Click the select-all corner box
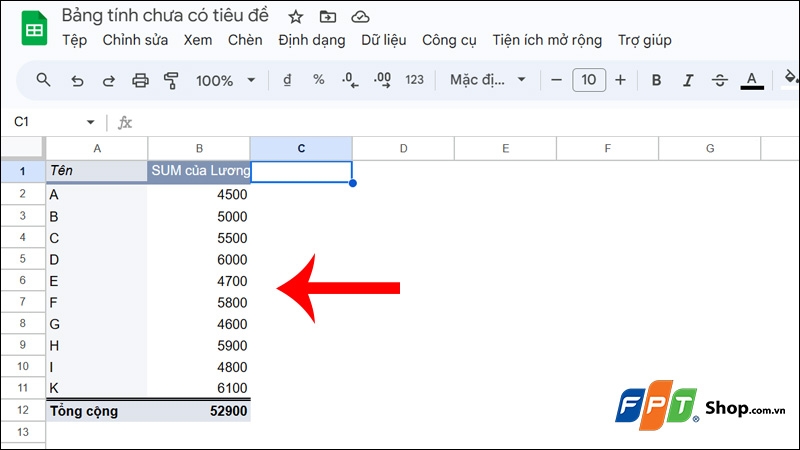800x450 pixels. click(x=22, y=148)
